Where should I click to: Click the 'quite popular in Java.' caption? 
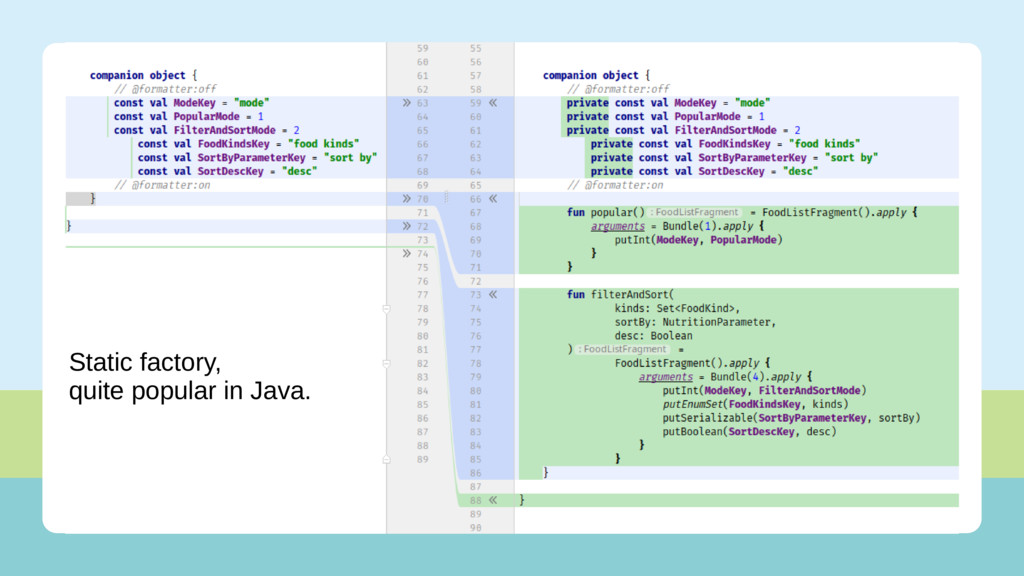[190, 391]
